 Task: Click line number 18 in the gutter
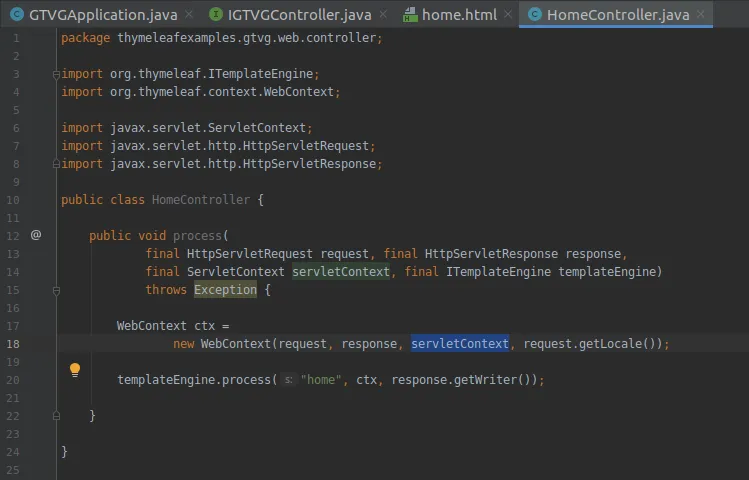pyautogui.click(x=13, y=344)
